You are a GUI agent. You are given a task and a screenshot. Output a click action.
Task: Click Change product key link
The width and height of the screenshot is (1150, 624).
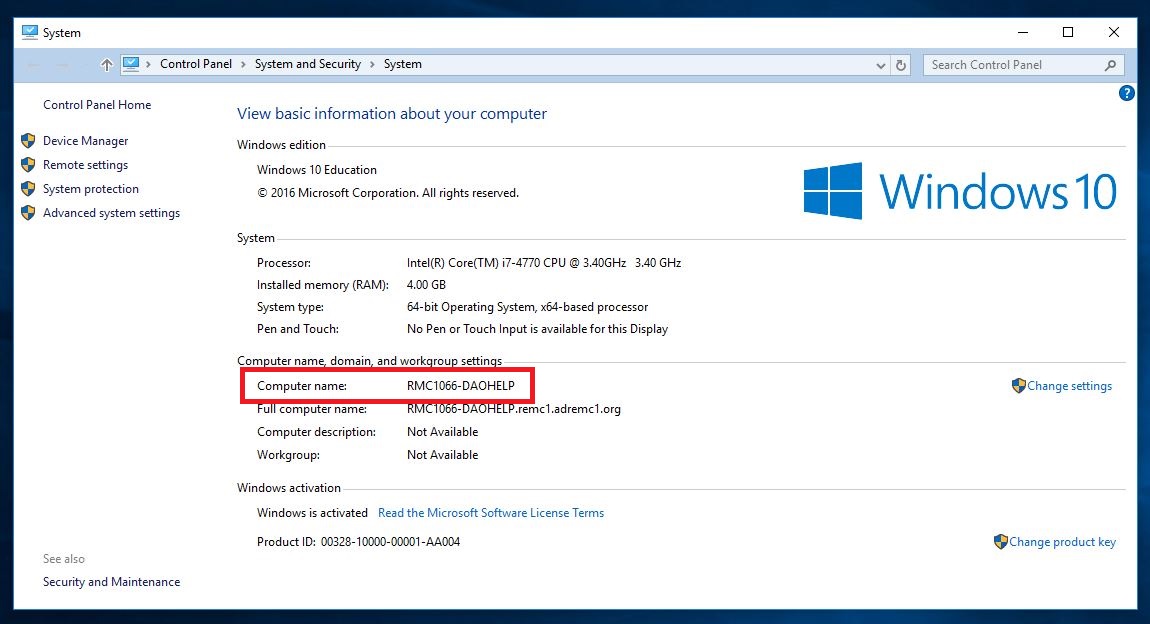1062,542
